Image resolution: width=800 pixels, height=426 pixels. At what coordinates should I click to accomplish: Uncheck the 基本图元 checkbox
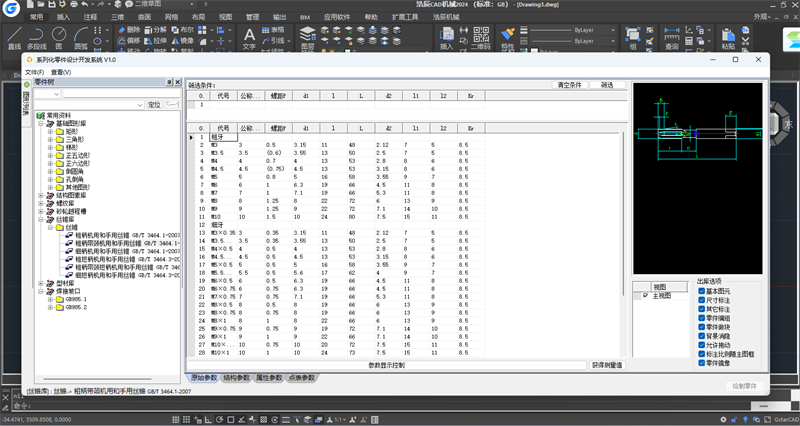[703, 291]
